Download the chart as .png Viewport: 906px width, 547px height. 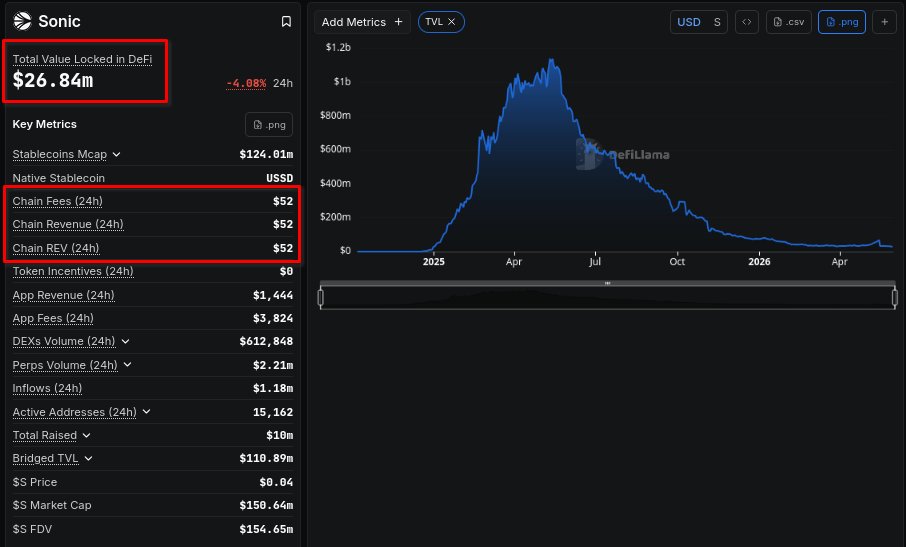(842, 22)
